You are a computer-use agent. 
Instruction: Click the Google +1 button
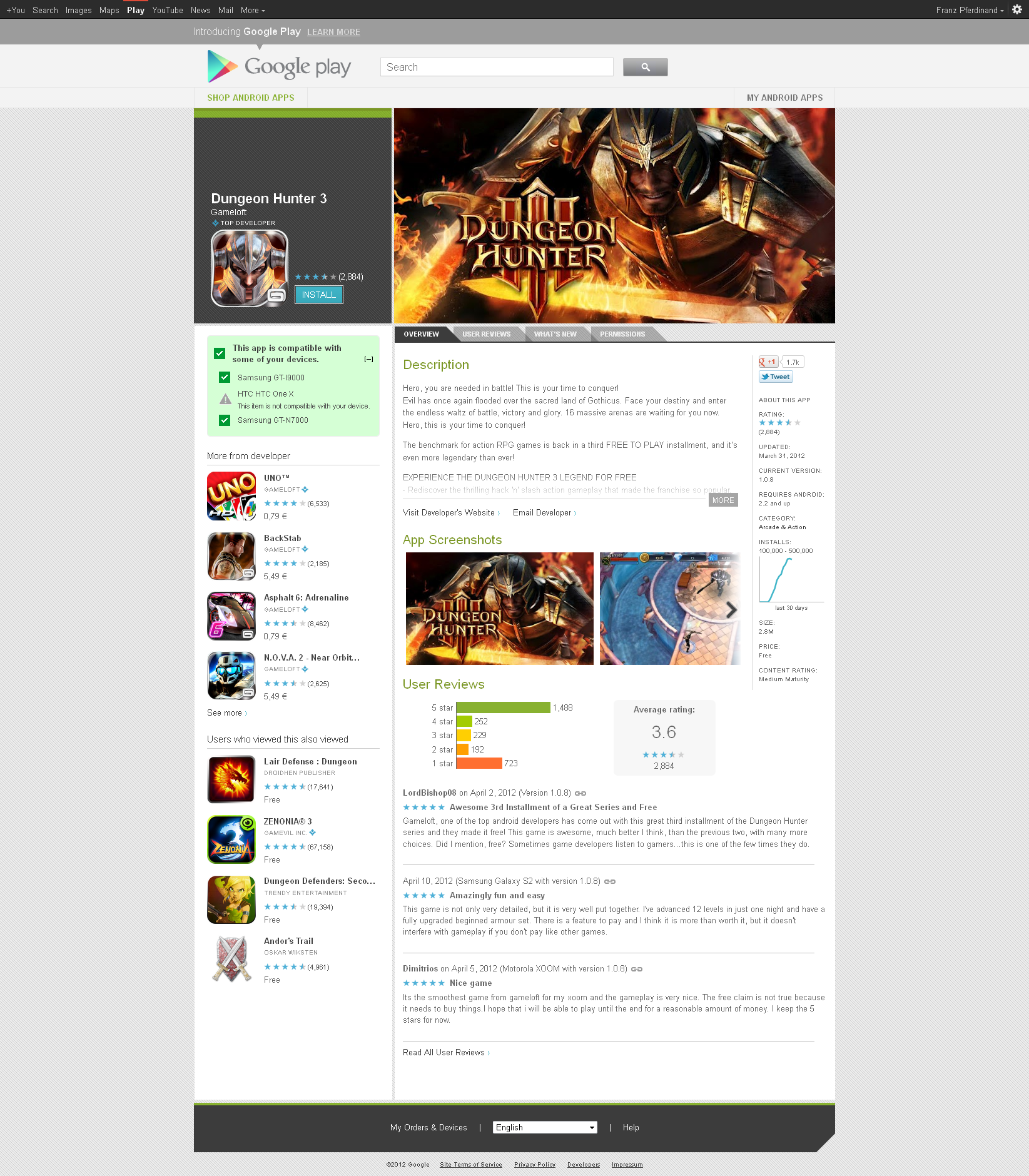(768, 362)
